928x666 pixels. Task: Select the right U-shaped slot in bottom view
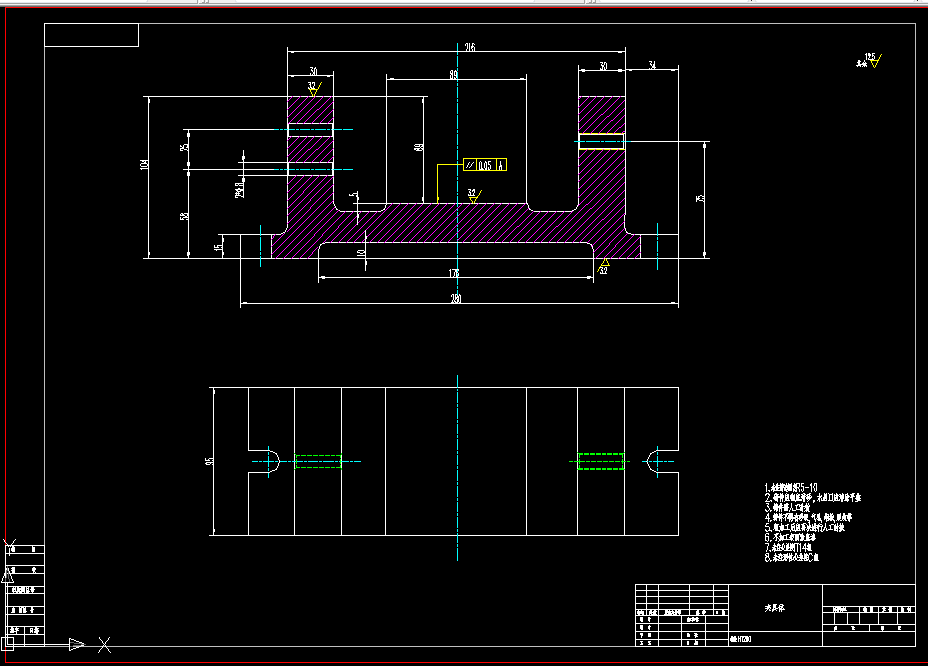(x=662, y=462)
